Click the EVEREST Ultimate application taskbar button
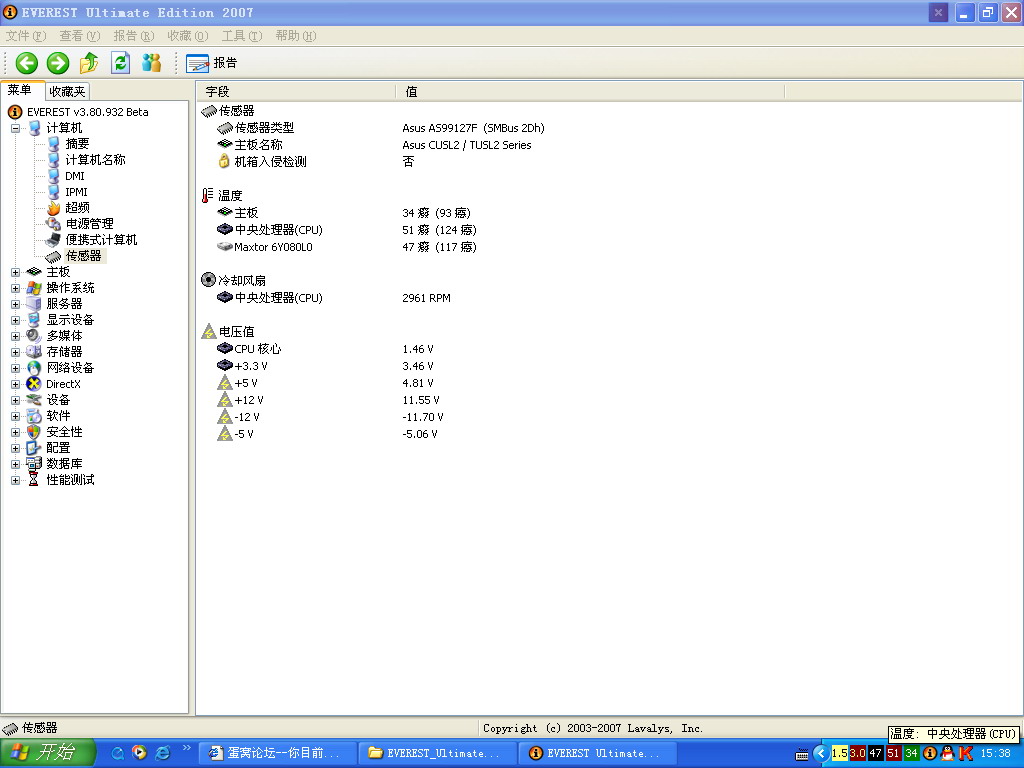 tap(597, 754)
